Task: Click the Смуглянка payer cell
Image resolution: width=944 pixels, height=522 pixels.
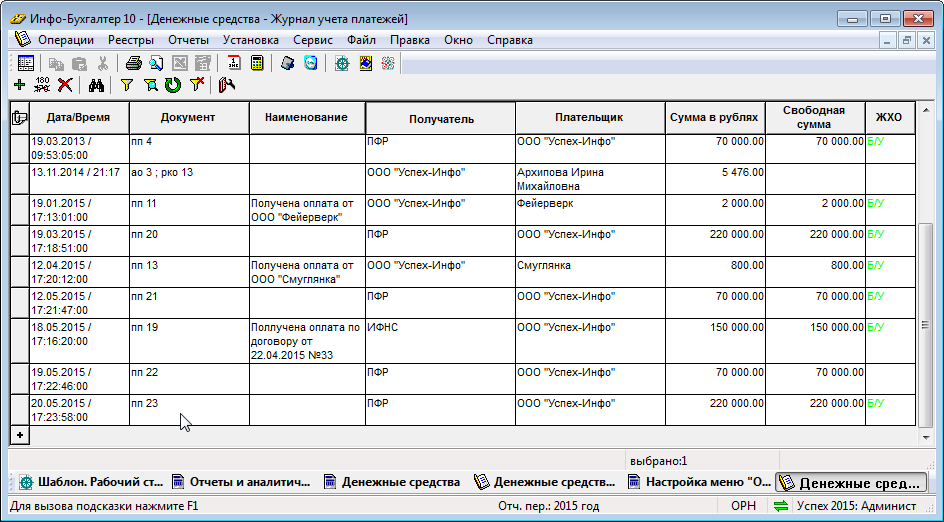Action: click(590, 272)
